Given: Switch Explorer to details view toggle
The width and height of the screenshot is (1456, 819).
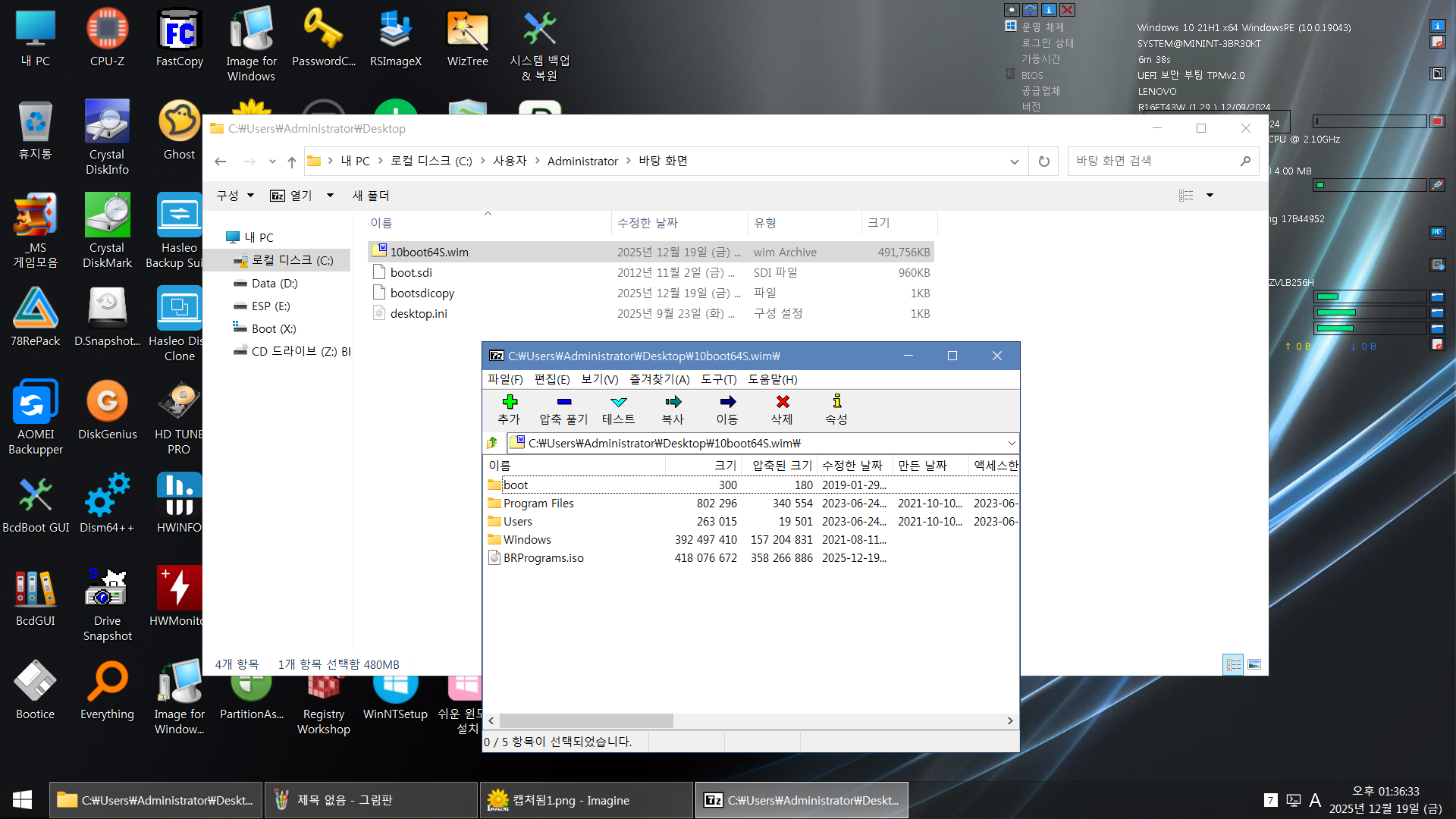Looking at the screenshot, I should click(1233, 664).
